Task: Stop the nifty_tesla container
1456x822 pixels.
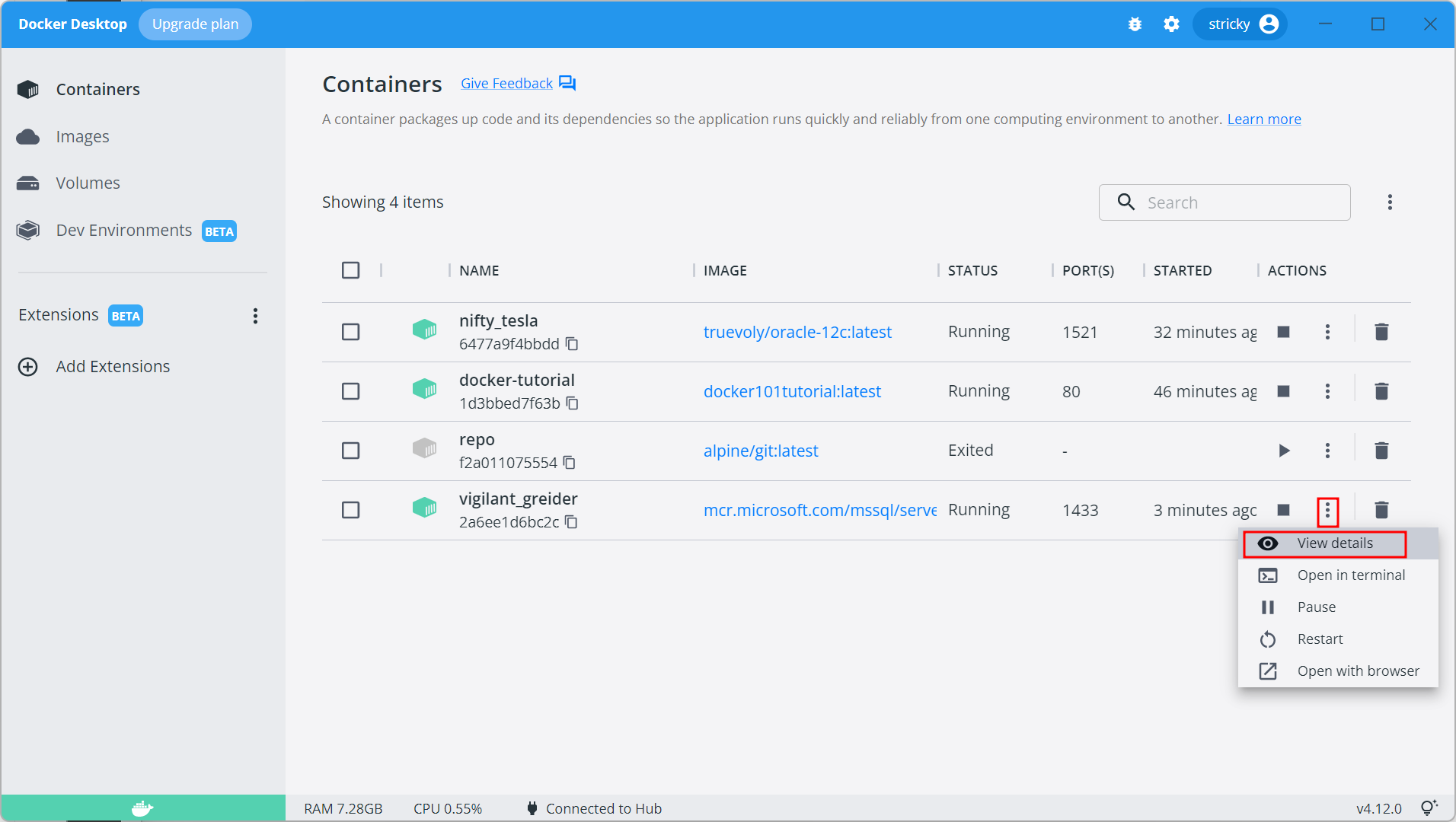Action: coord(1283,332)
